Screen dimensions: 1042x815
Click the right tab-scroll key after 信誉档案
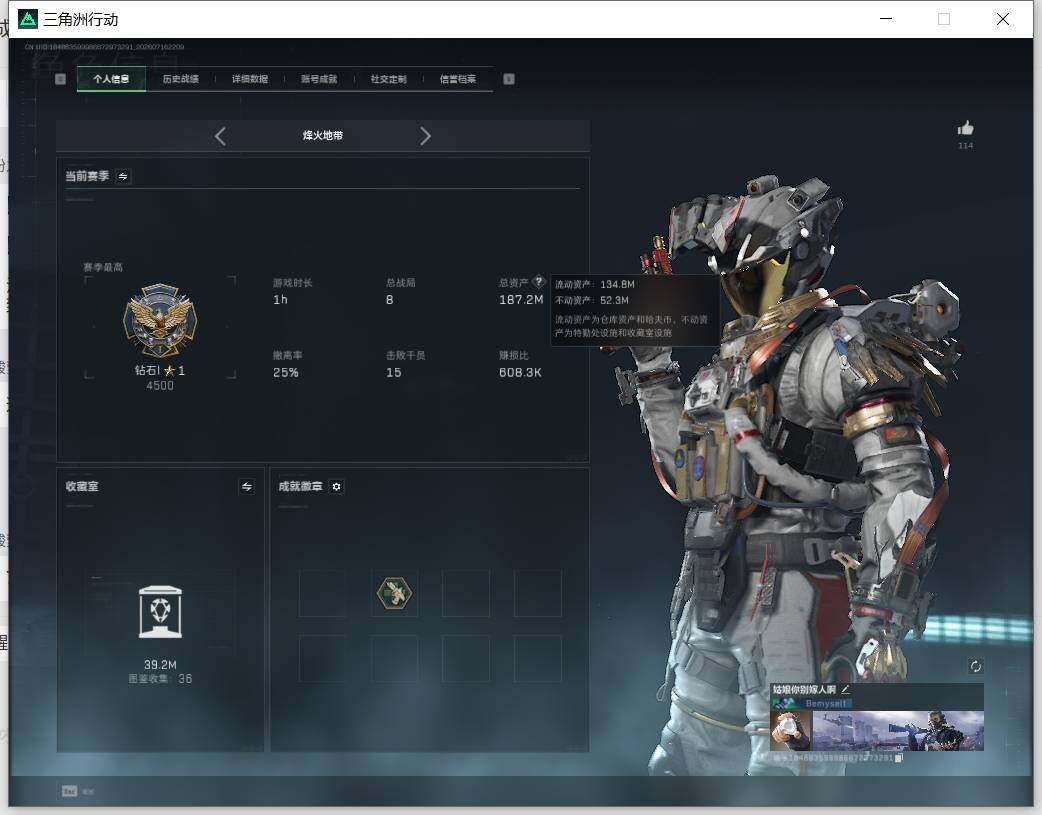(x=509, y=79)
